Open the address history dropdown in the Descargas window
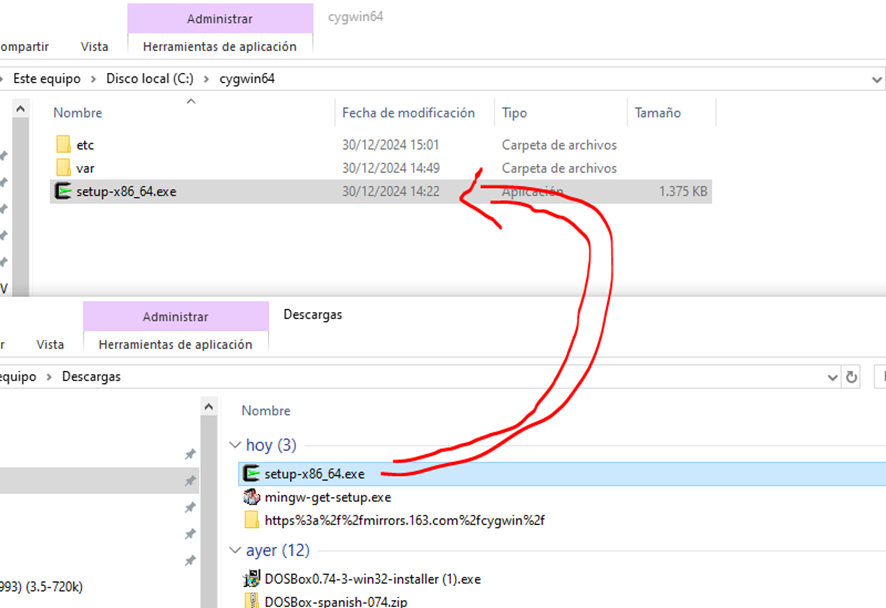This screenshot has width=886, height=608. pos(832,377)
